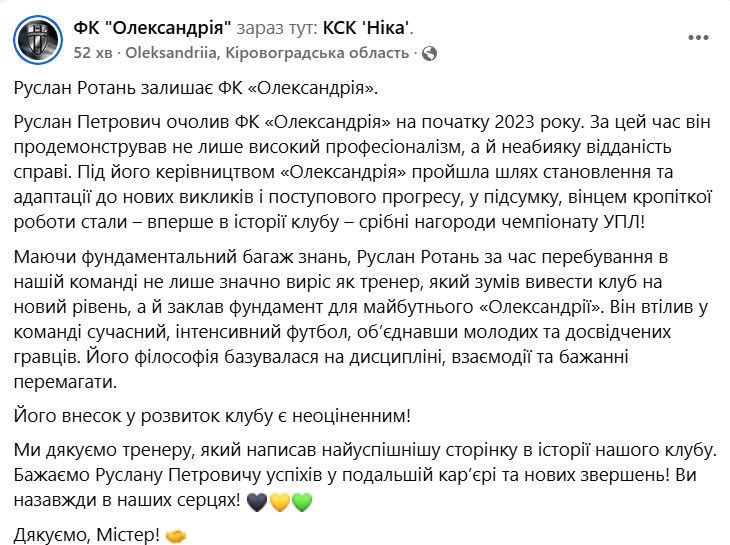Click the headline "Руслан Ротань залишає ФК «Олександрія»."

pos(197,89)
